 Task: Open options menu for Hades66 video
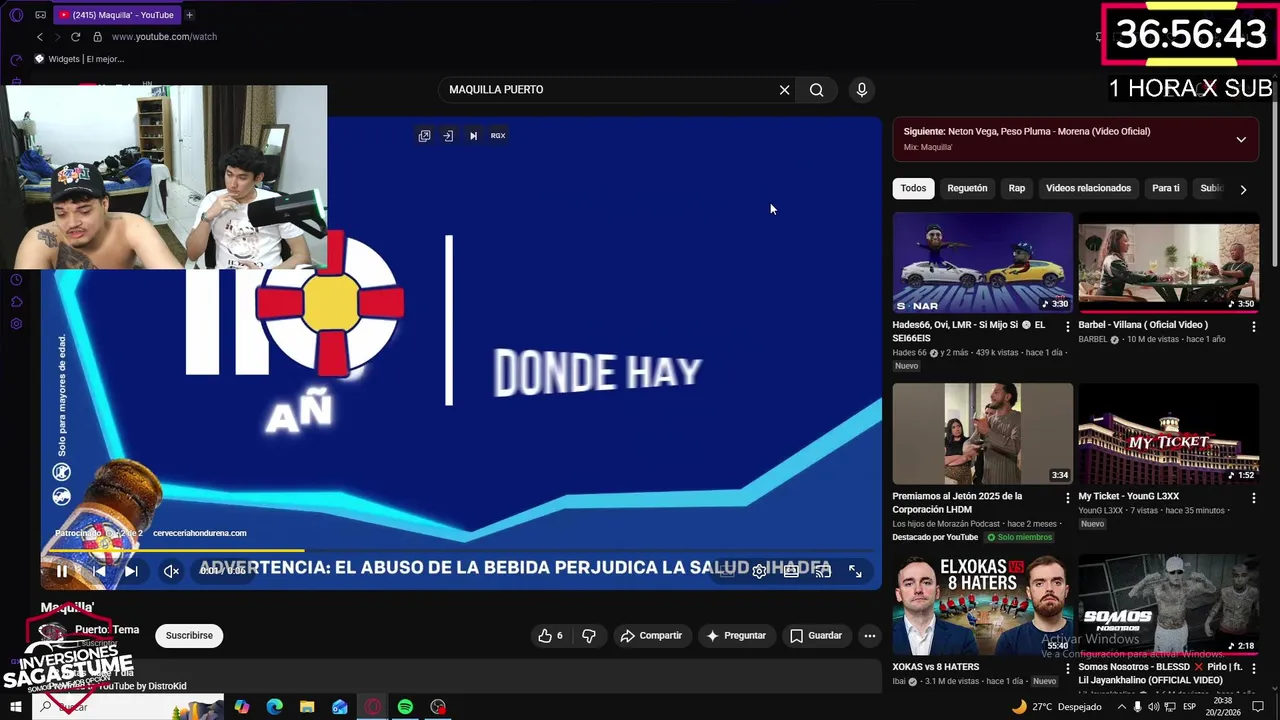[1067, 327]
